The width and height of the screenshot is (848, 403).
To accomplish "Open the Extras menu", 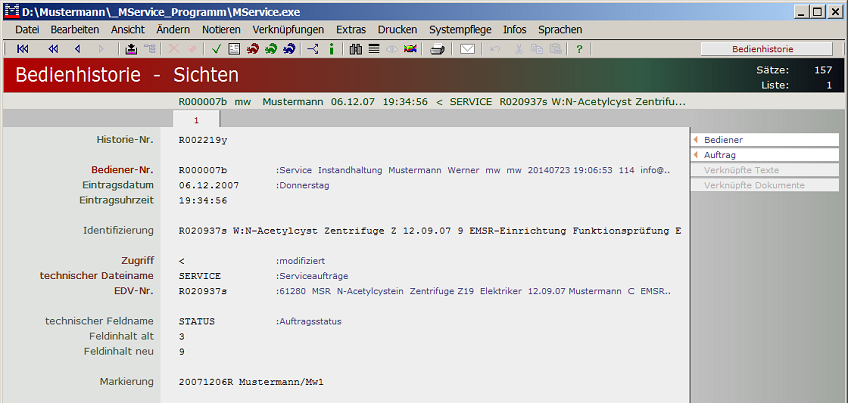I will click(351, 29).
